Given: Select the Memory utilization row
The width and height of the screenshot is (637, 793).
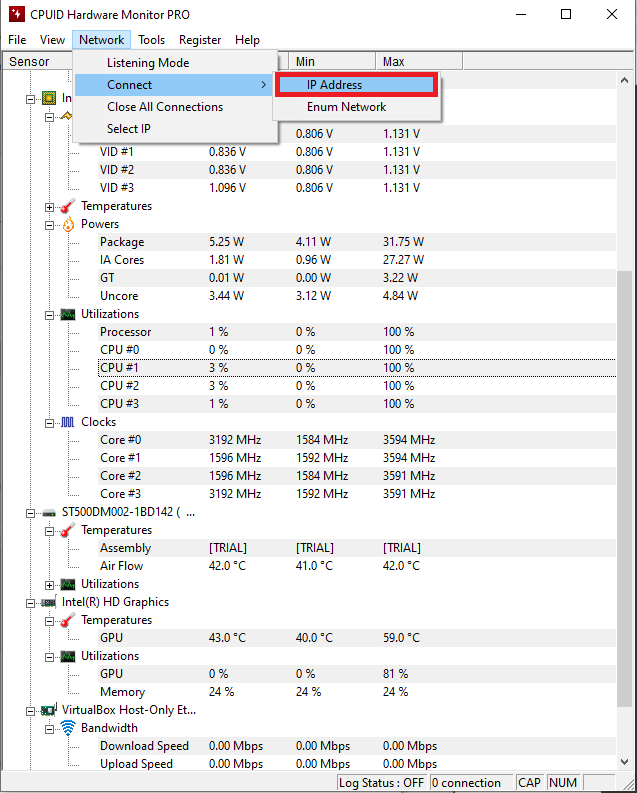Looking at the screenshot, I should click(x=357, y=692).
